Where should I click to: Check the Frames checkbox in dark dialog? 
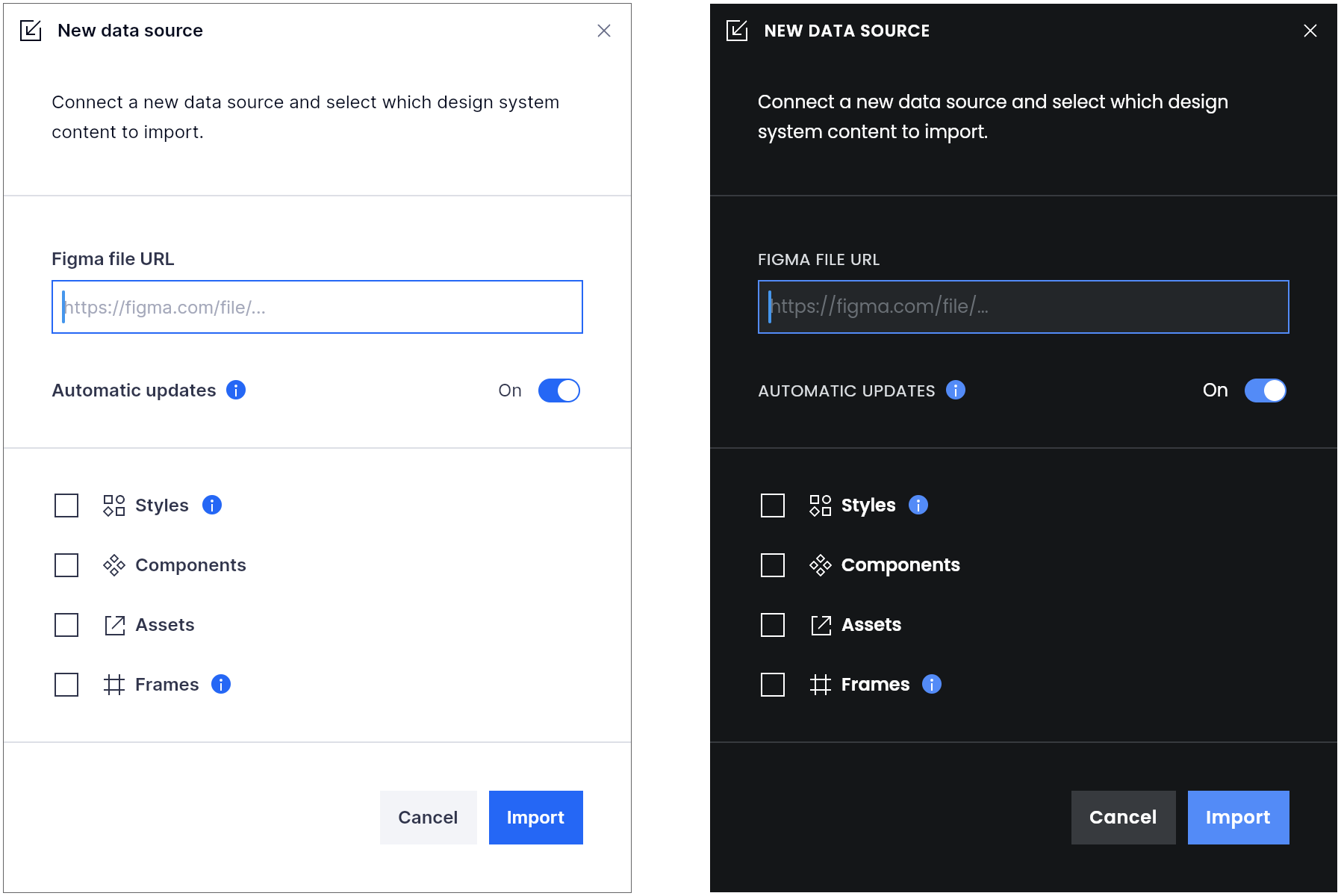click(773, 685)
